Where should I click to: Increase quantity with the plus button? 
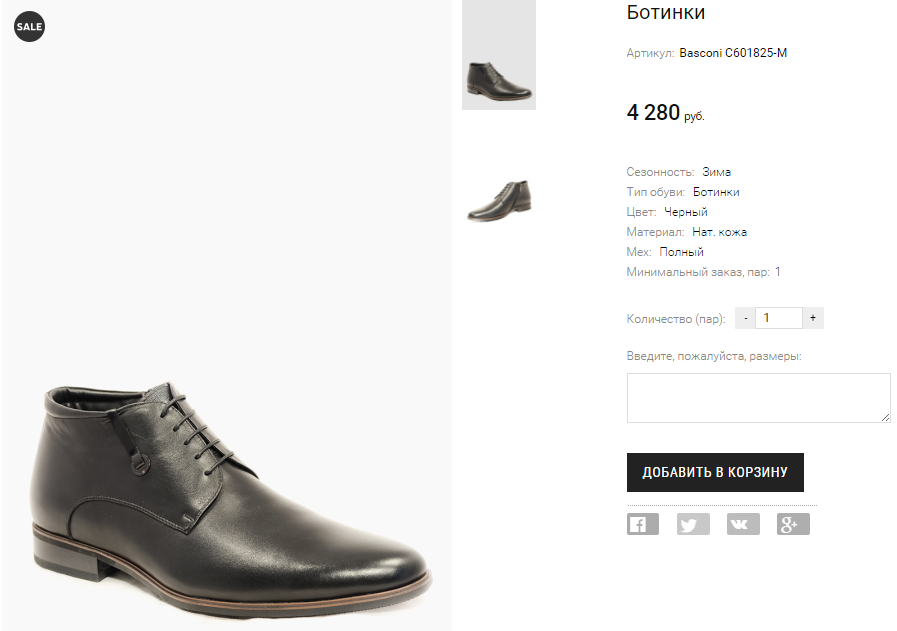(x=813, y=318)
